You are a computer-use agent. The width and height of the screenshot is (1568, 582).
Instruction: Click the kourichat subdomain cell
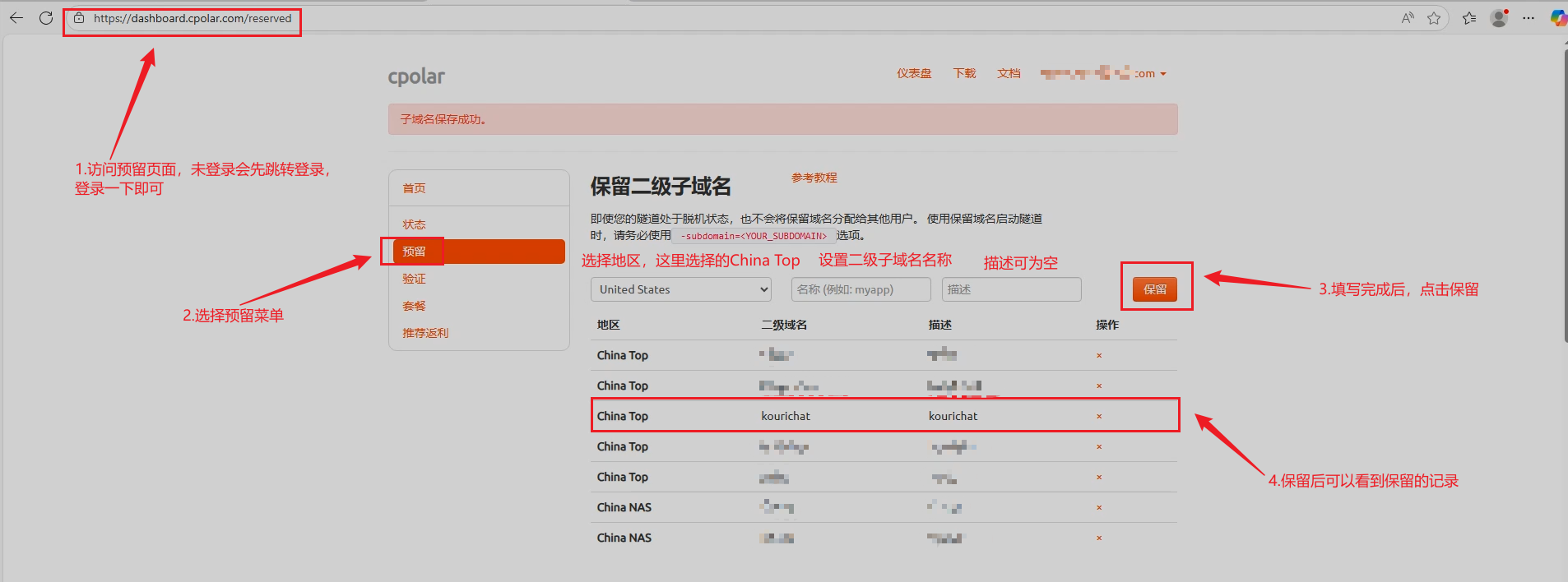[786, 416]
